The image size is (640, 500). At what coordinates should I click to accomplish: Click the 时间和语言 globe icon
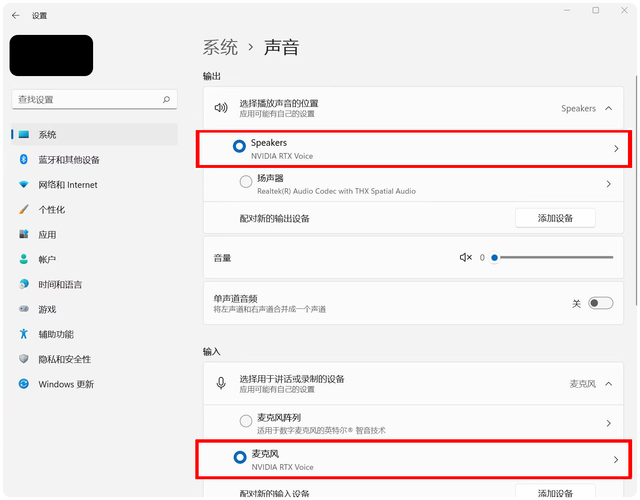(24, 284)
